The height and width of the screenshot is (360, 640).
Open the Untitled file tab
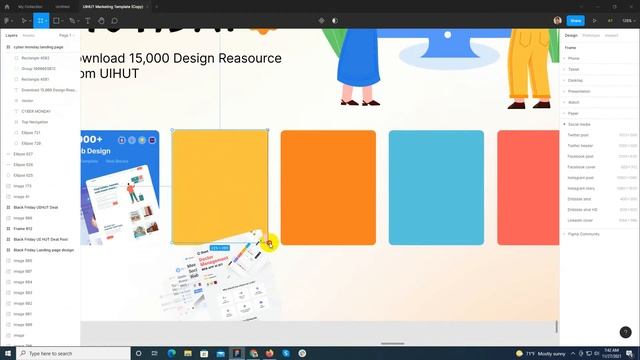62,7
